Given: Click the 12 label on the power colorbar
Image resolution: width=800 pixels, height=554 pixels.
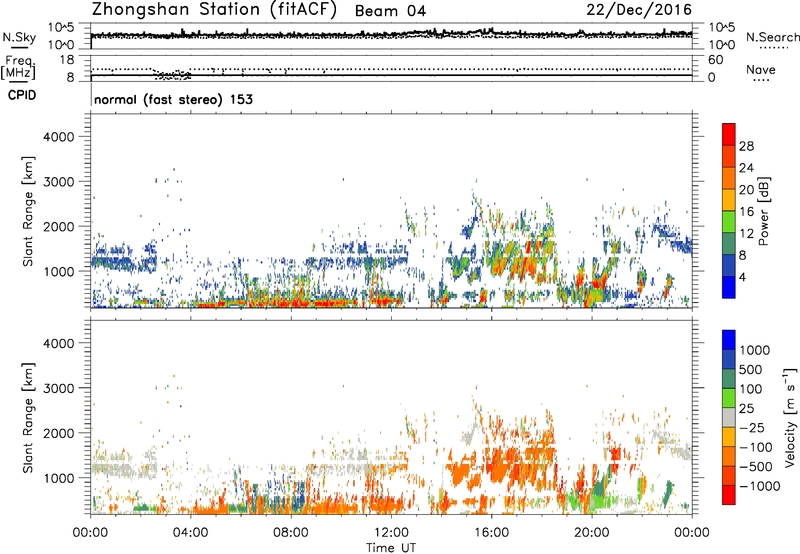Looking at the screenshot, I should coord(746,234).
